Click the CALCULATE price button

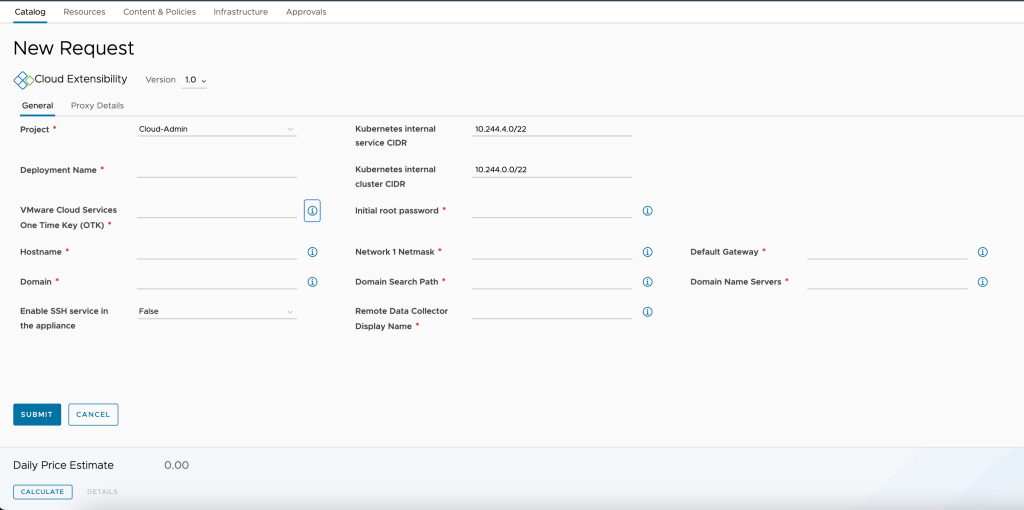pos(42,492)
